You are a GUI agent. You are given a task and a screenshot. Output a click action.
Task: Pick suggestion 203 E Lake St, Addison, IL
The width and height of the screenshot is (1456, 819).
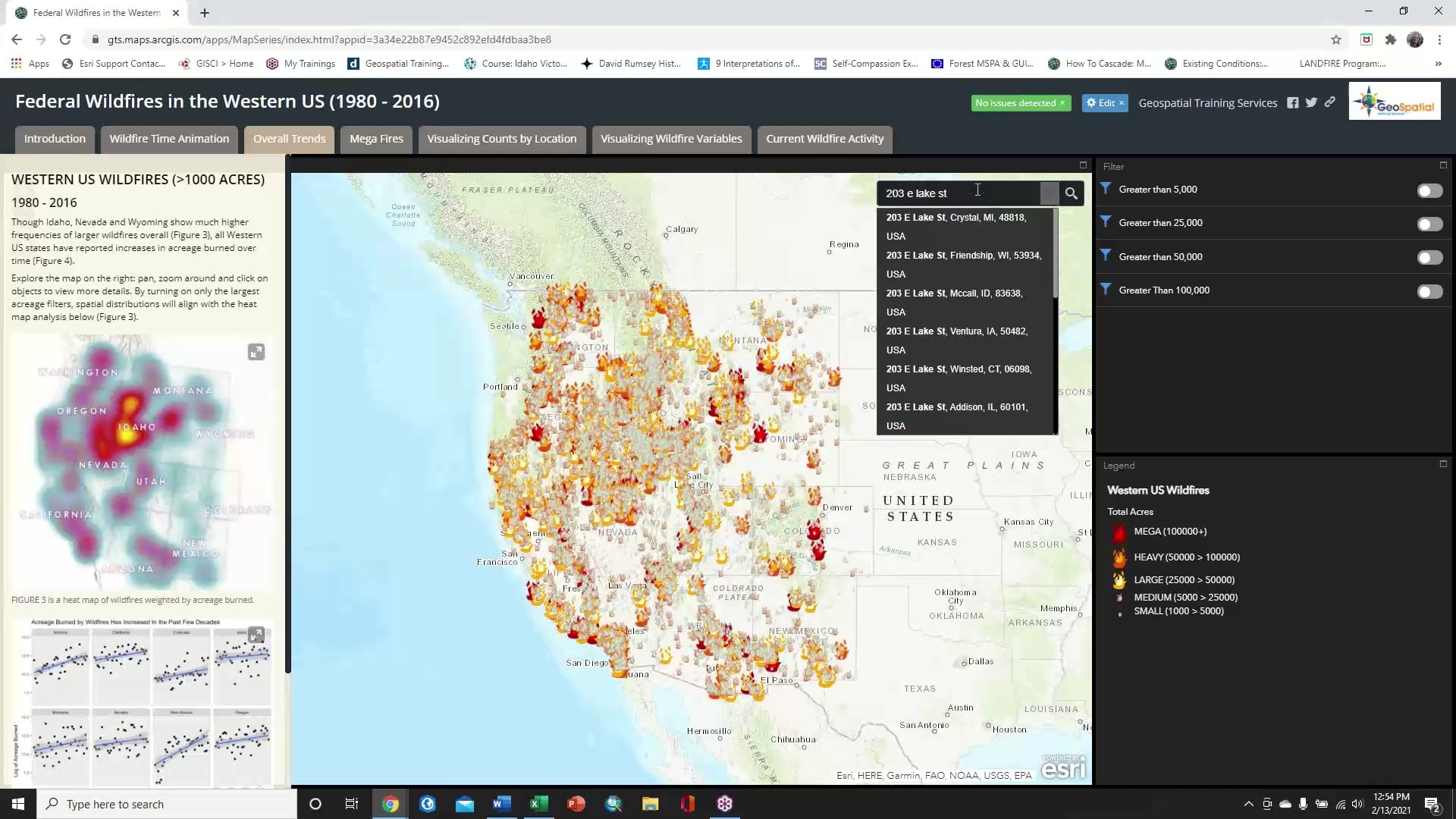(x=965, y=416)
